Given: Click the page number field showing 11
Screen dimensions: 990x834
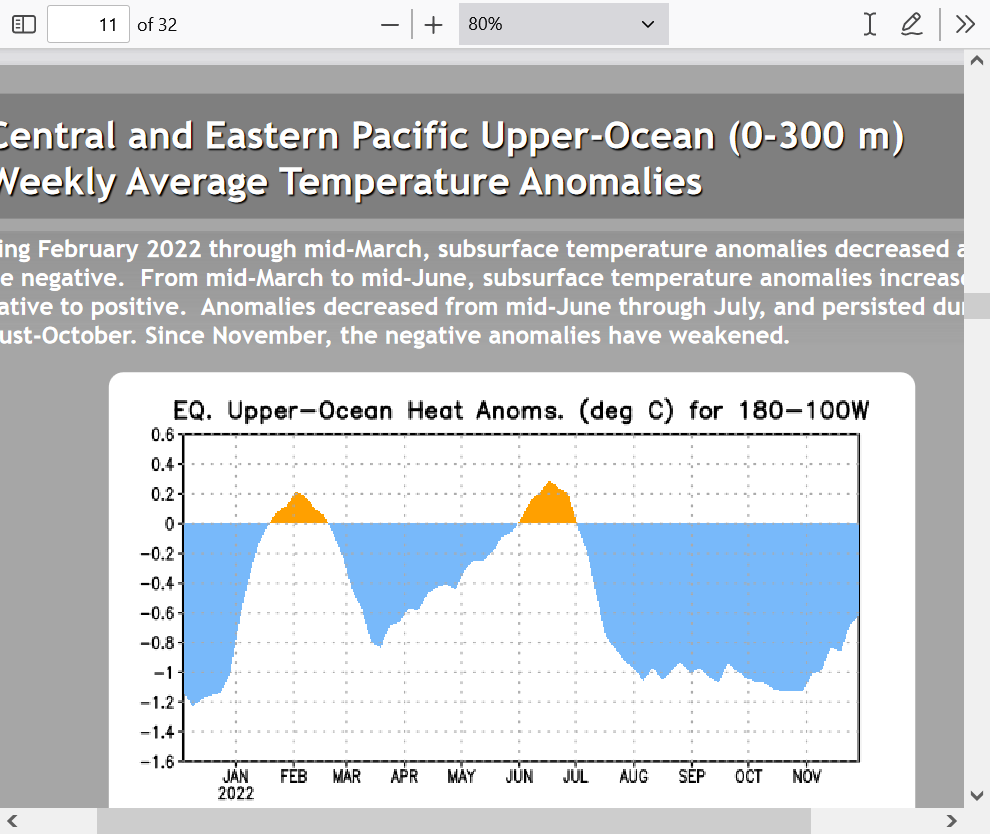Looking at the screenshot, I should tap(88, 24).
